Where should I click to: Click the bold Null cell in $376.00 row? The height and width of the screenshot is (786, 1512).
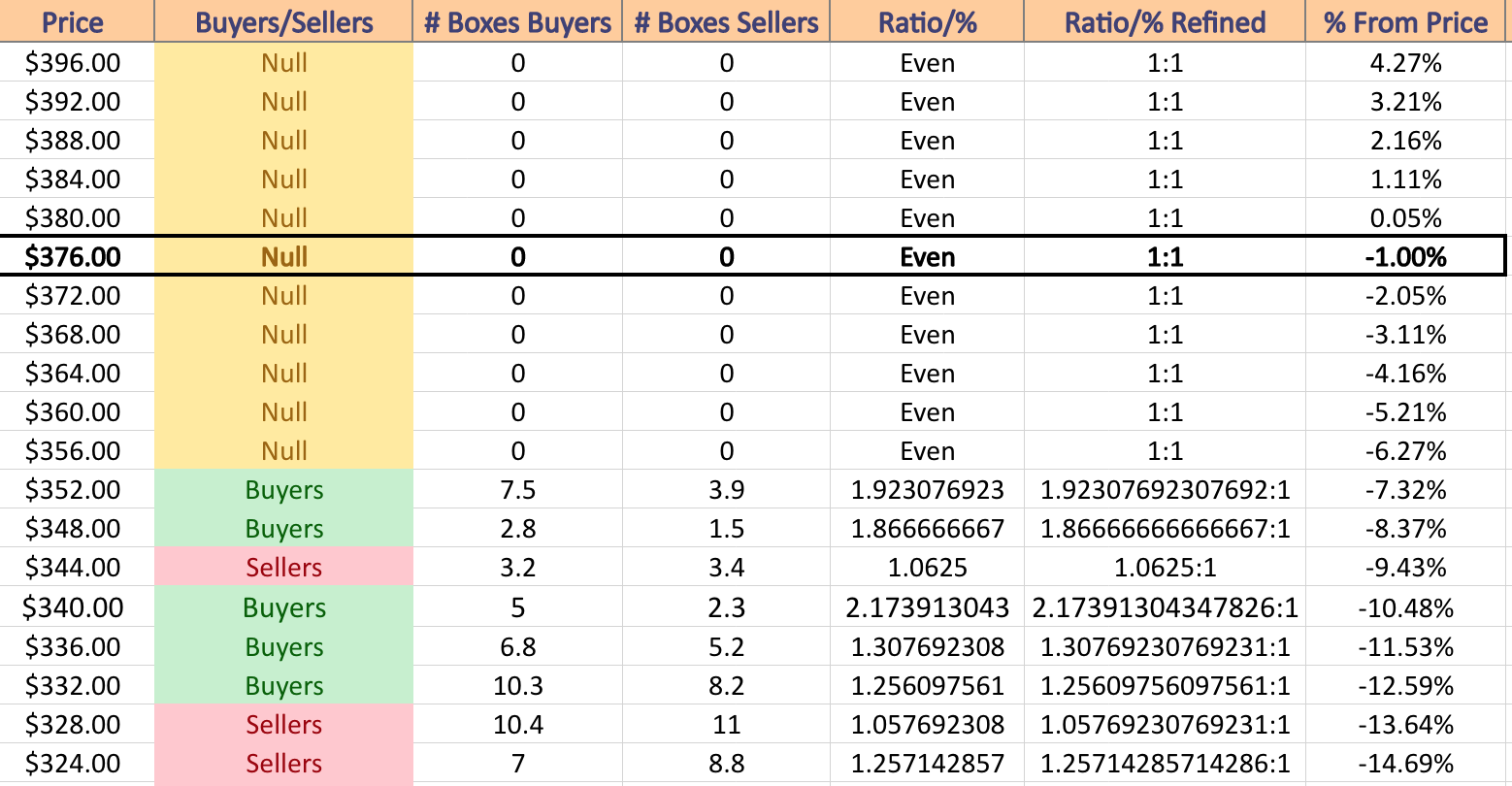[x=284, y=257]
